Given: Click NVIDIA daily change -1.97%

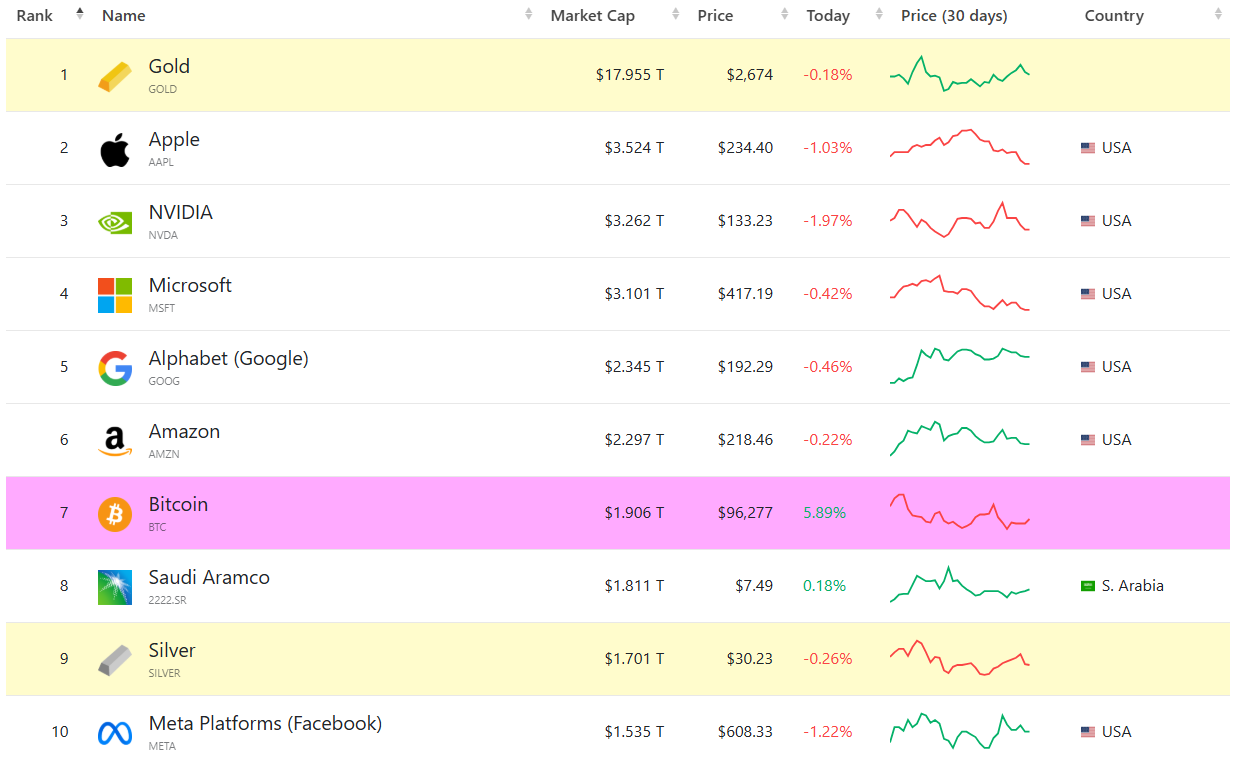Looking at the screenshot, I should [x=828, y=221].
